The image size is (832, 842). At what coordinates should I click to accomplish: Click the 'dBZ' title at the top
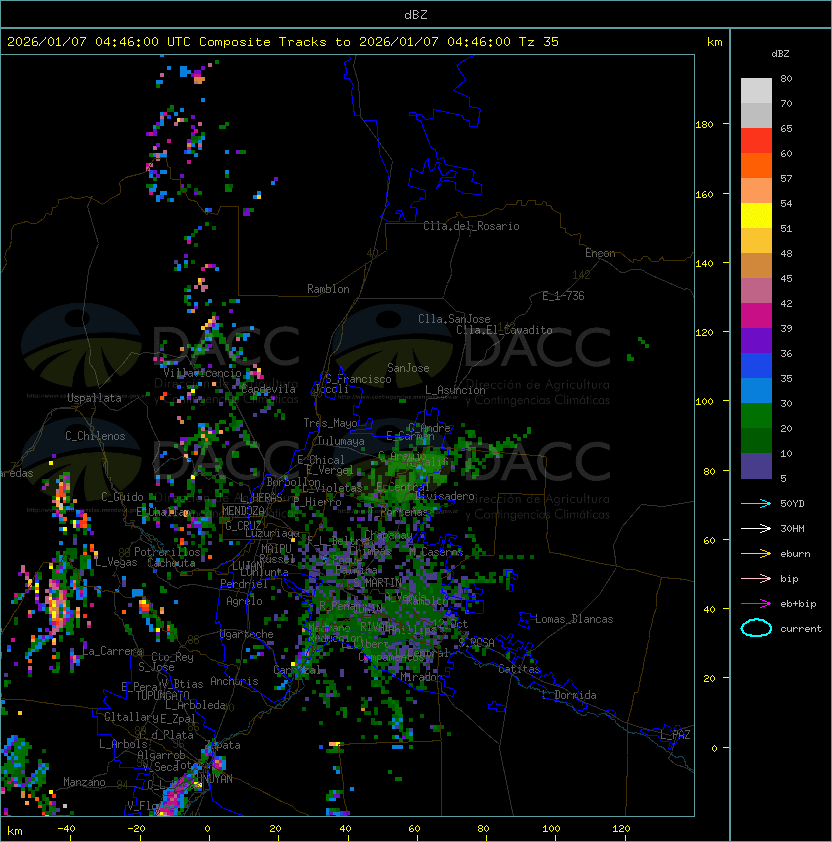tap(416, 14)
